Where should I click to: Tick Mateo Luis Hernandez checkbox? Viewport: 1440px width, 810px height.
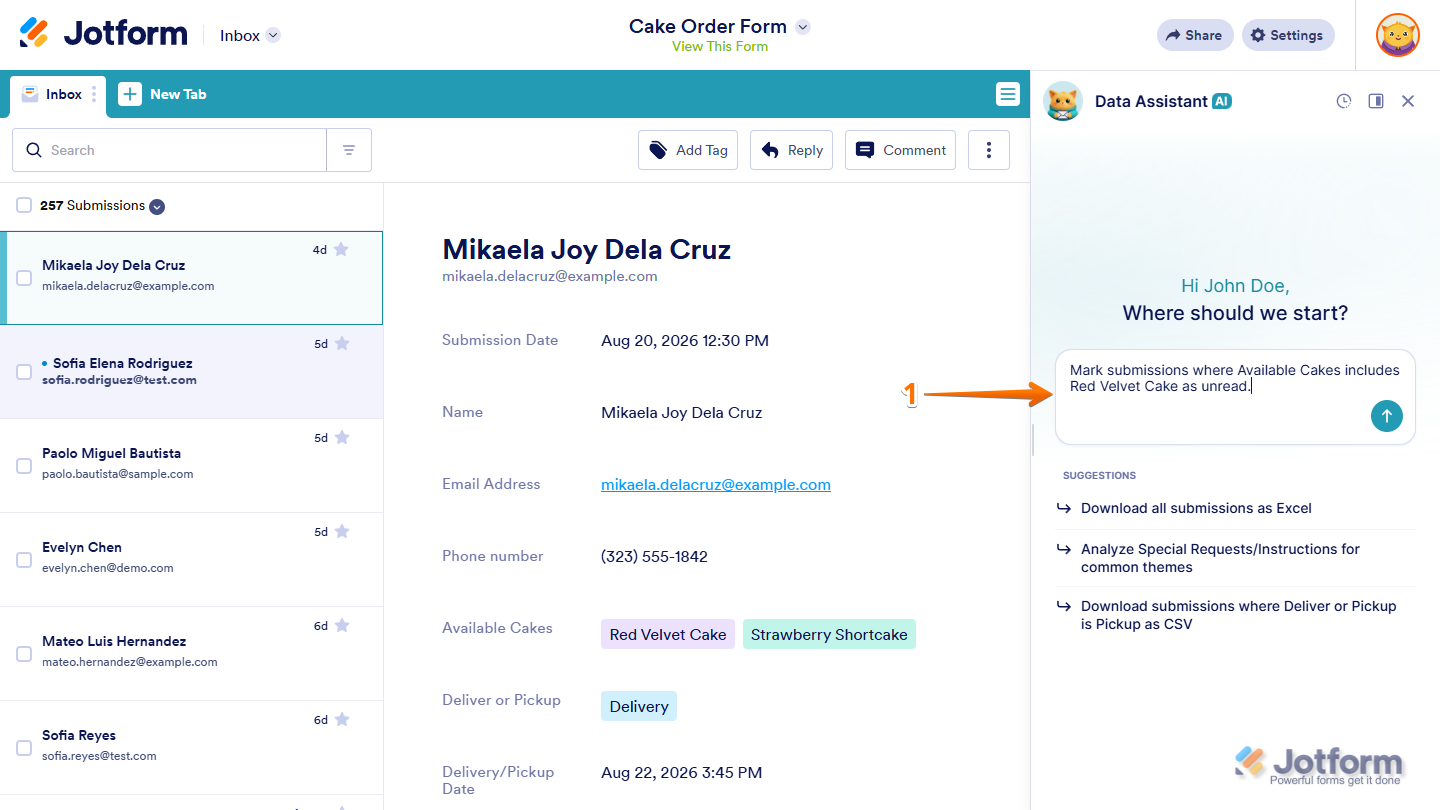(x=24, y=654)
